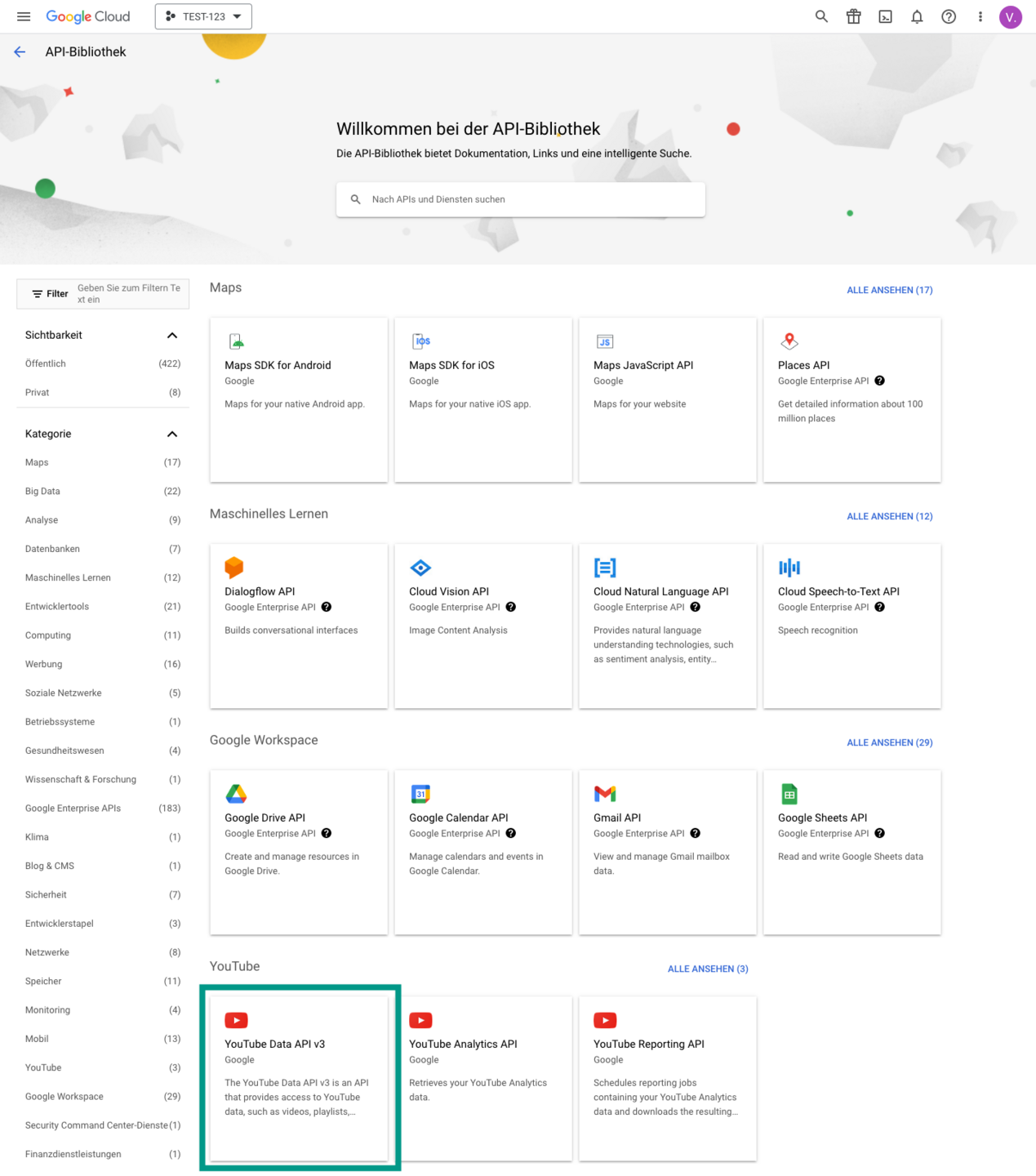
Task: Go back using the left arrow
Action: pos(20,51)
